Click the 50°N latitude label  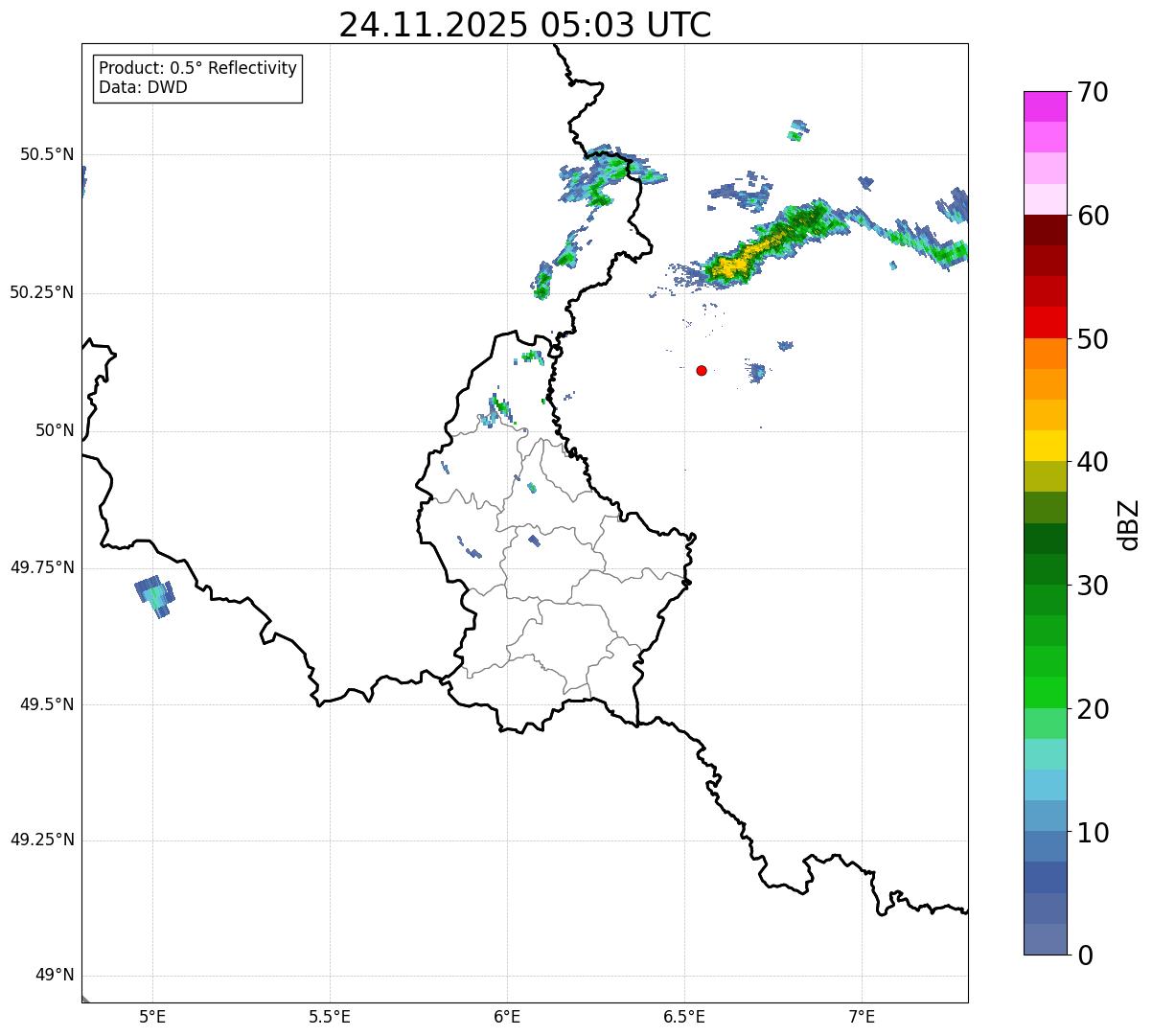(55, 430)
